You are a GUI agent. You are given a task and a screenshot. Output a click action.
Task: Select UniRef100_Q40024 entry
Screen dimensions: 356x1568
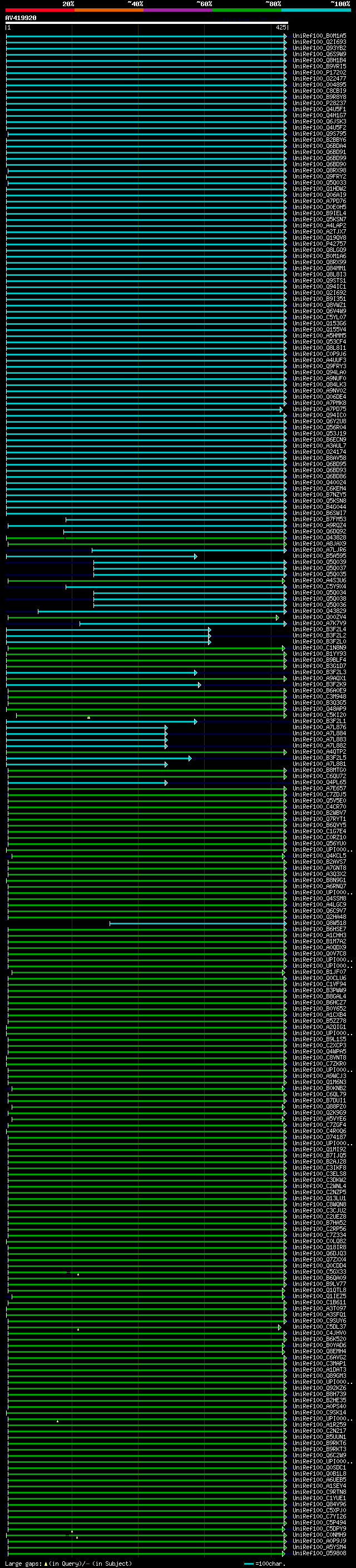pyautogui.click(x=319, y=483)
